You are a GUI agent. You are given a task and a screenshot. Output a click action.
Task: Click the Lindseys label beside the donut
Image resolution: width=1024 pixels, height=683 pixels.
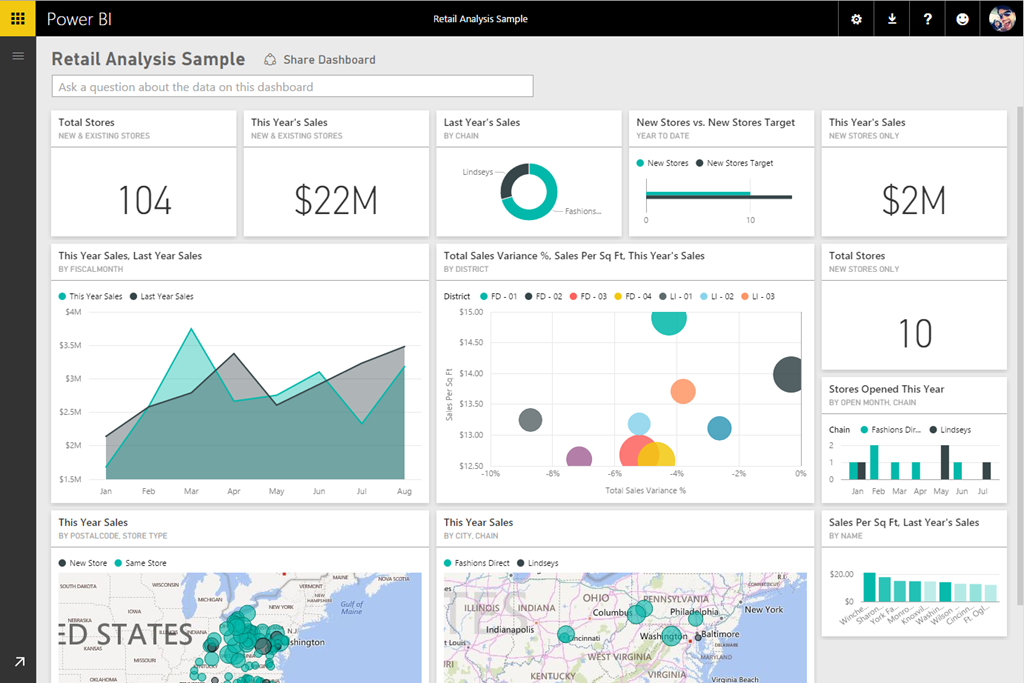point(477,172)
